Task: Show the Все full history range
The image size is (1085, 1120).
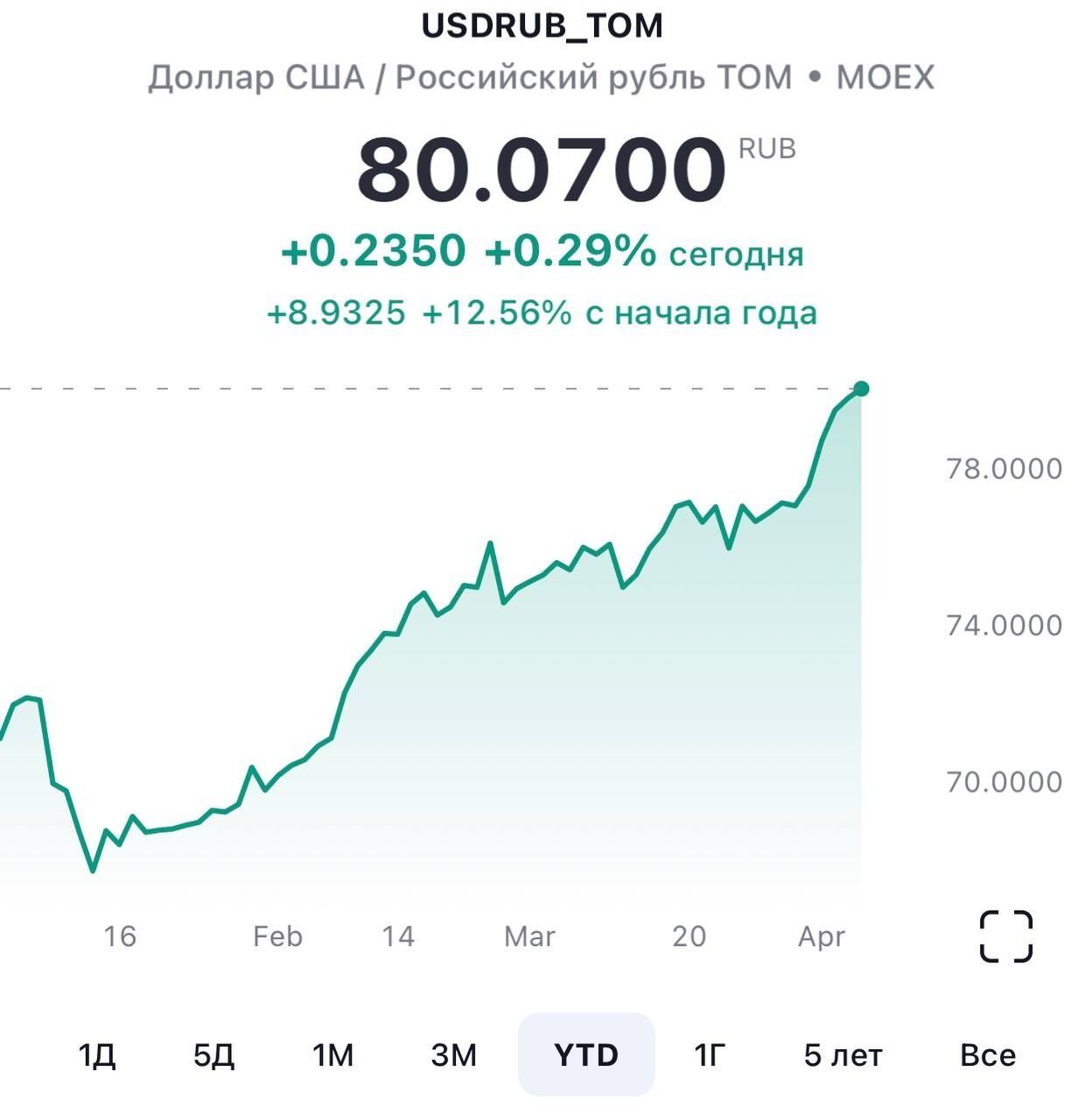Action: [988, 1055]
